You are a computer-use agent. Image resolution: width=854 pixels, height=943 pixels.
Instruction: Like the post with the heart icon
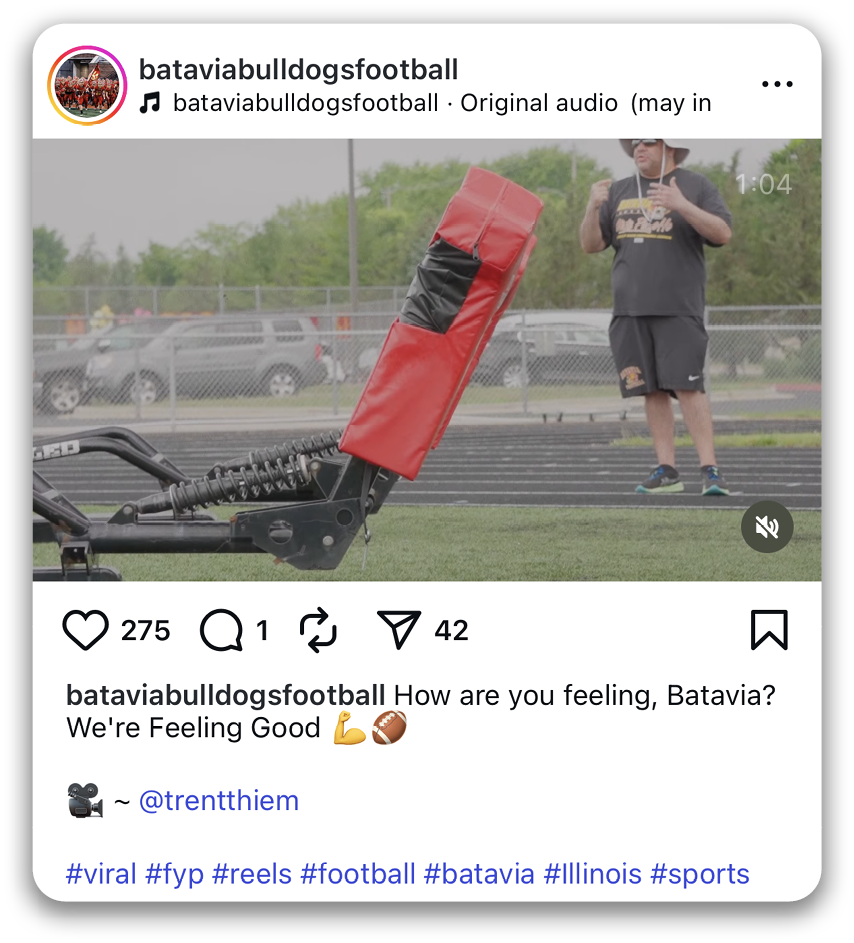pos(85,630)
